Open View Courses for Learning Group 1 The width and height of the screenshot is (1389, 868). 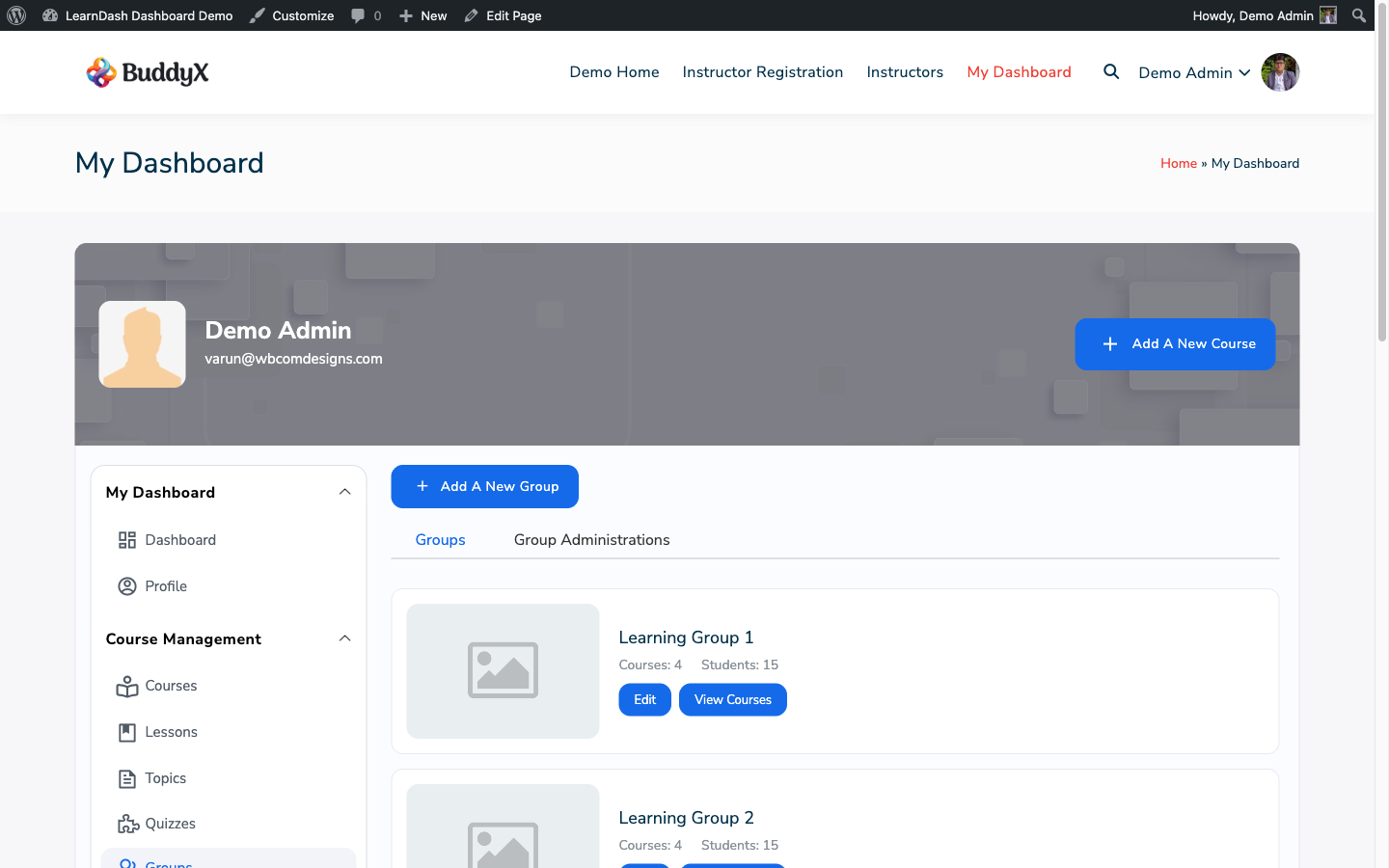[732, 699]
